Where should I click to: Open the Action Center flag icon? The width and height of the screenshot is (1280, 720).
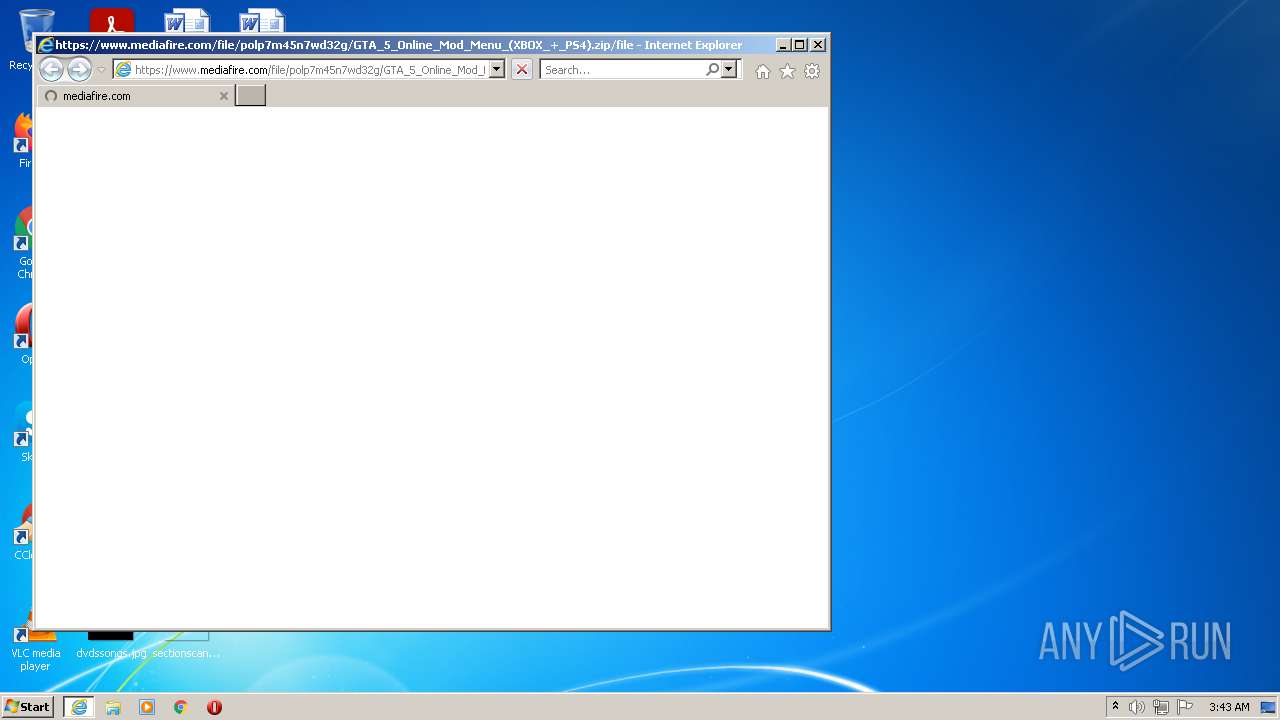[x=1185, y=707]
